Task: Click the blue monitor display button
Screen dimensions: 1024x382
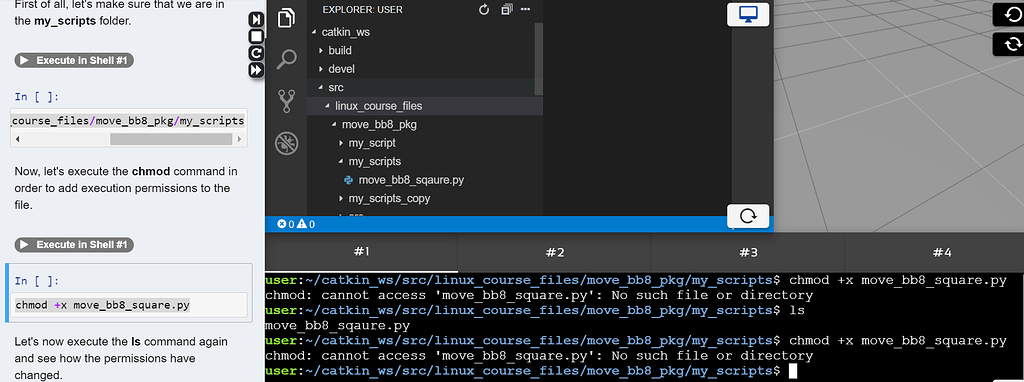Action: 748,15
